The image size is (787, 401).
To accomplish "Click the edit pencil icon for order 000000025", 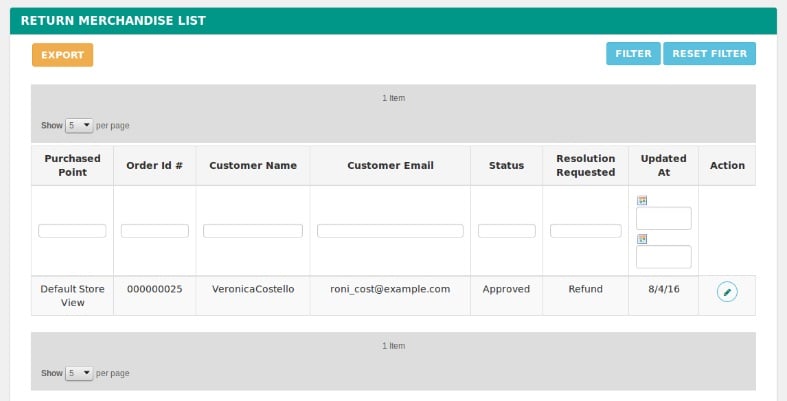I will [x=727, y=292].
